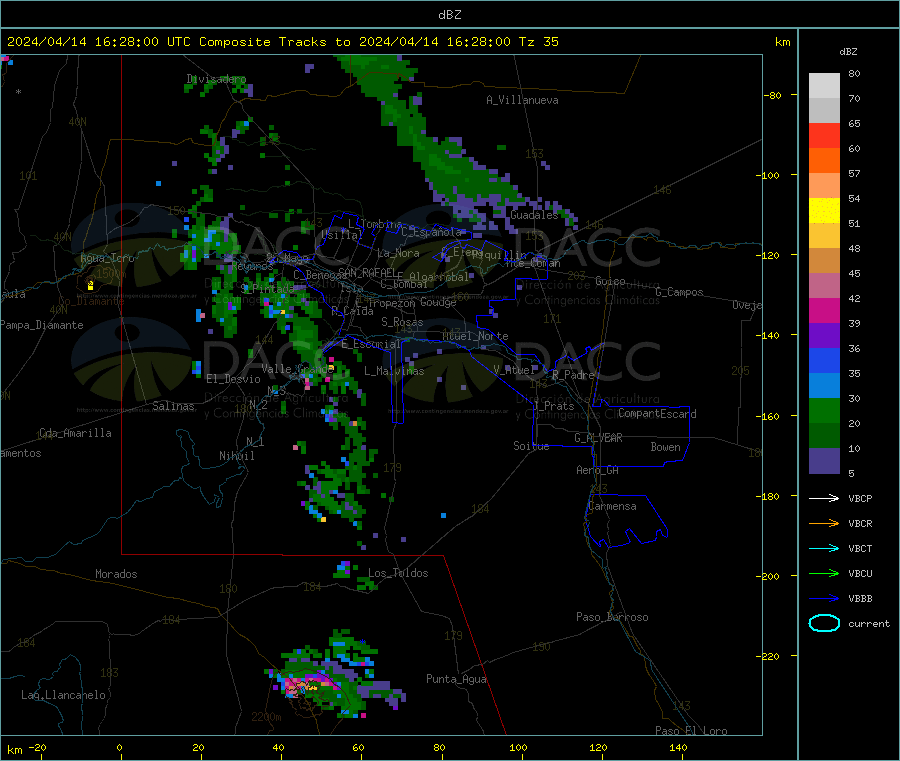Image resolution: width=900 pixels, height=761 pixels.
Task: Click the Divisadero map label
Action: click(x=216, y=79)
